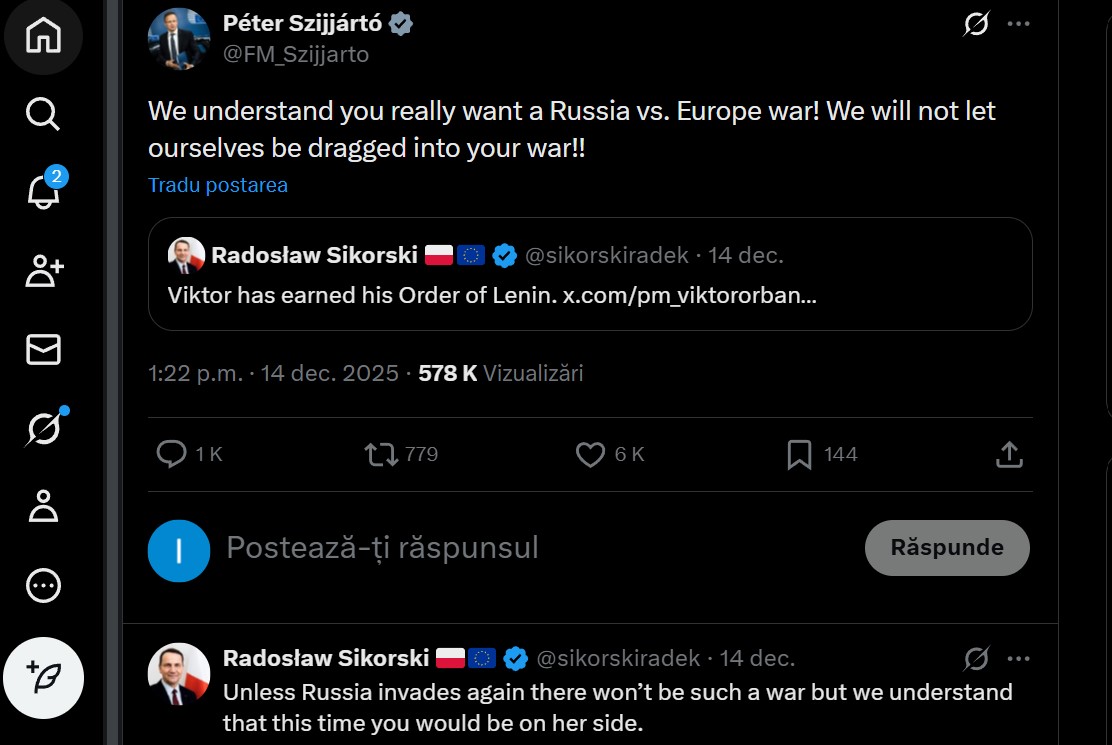
Task: Open Grok icon in left sidebar
Action: coord(45,427)
